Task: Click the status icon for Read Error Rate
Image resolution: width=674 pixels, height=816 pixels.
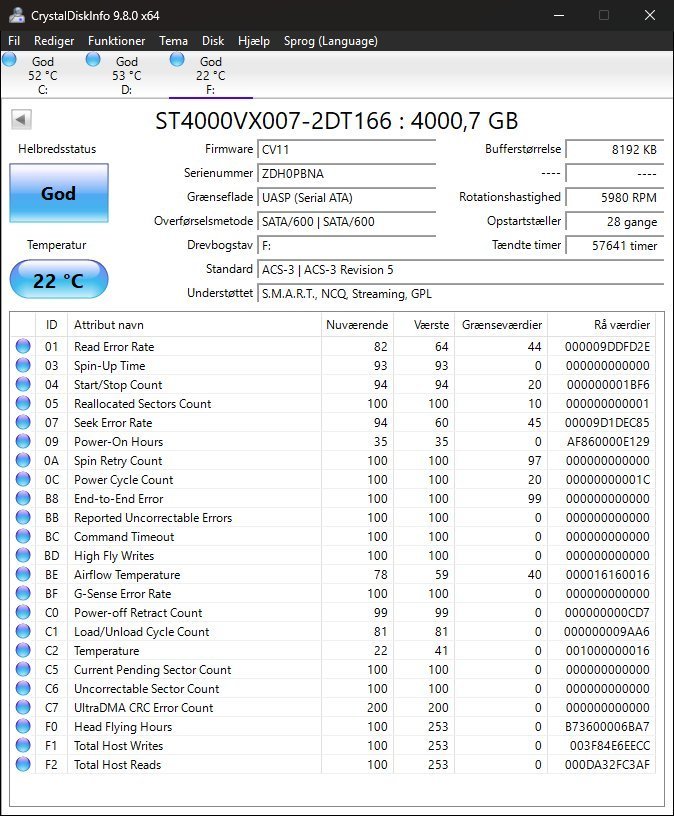Action: 23,347
